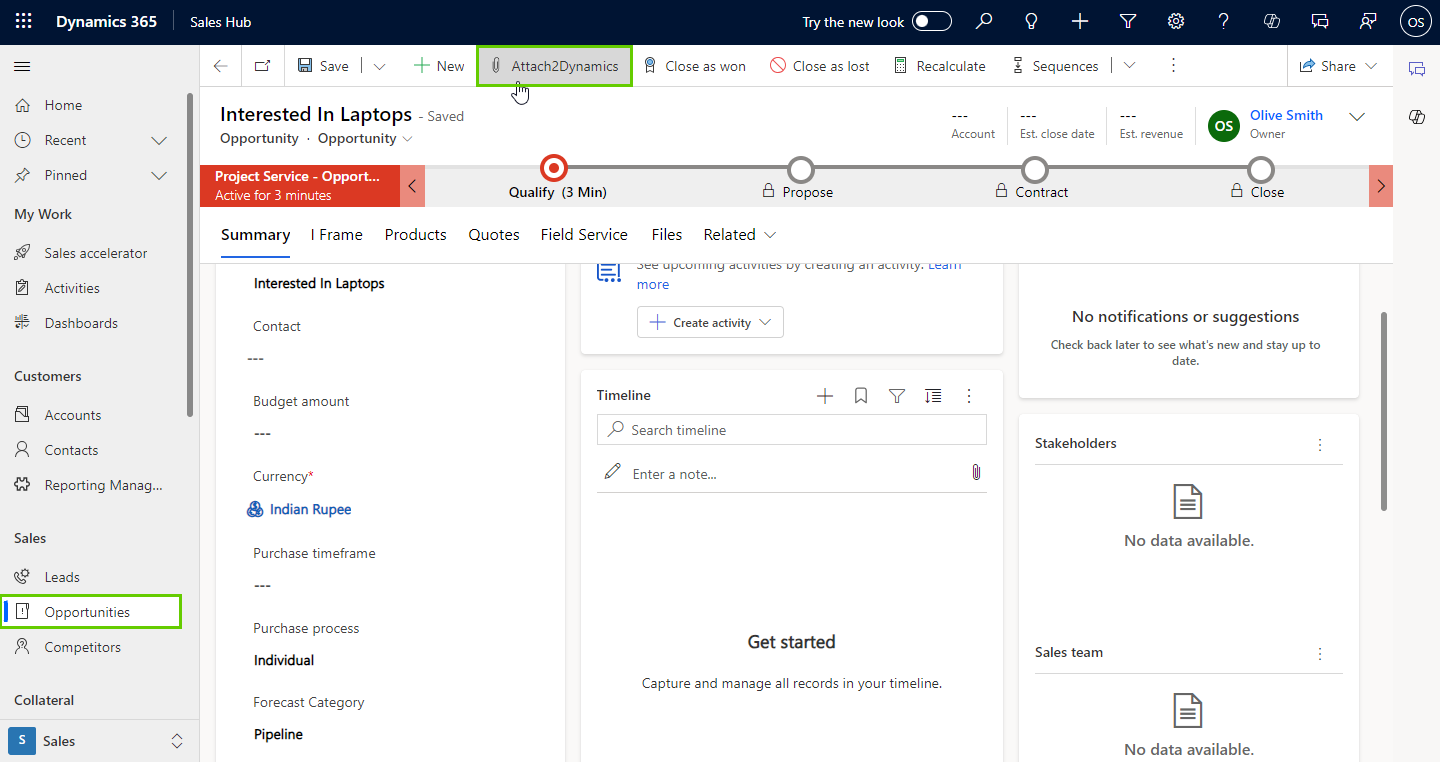Click the timeline bookmark icon
The image size is (1440, 762).
point(861,396)
